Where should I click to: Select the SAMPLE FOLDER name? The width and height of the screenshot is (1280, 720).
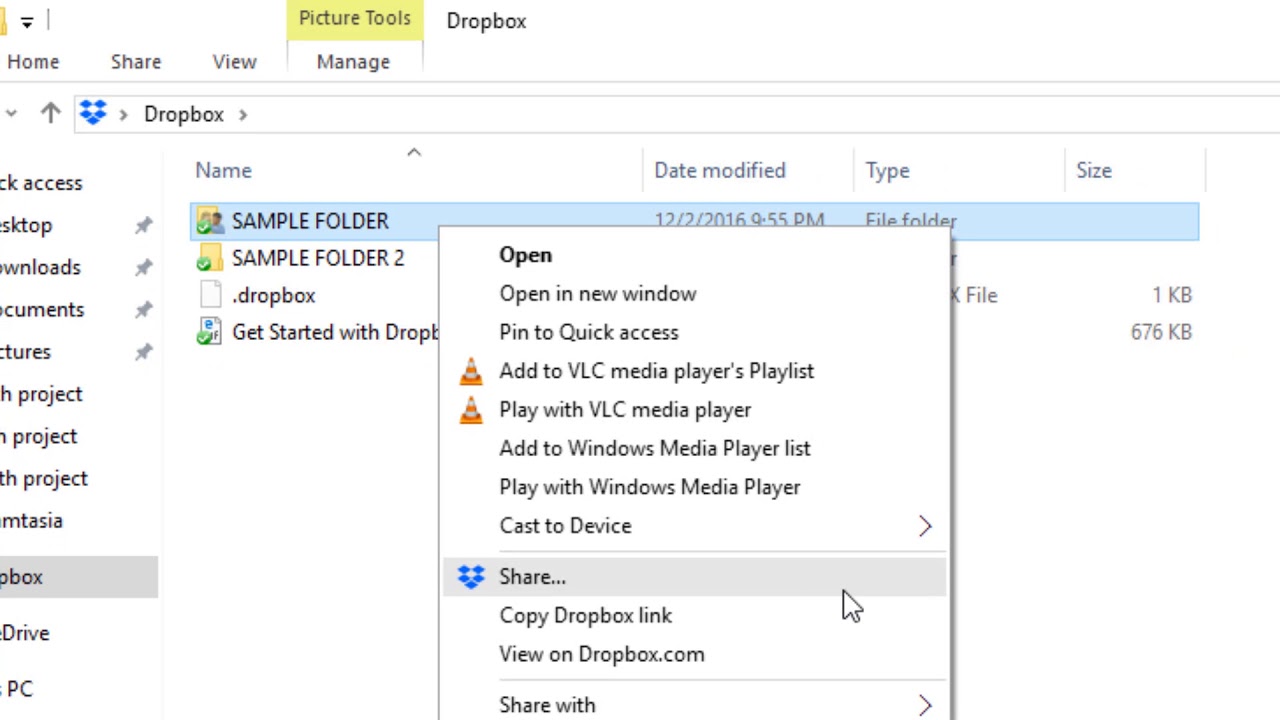point(310,221)
